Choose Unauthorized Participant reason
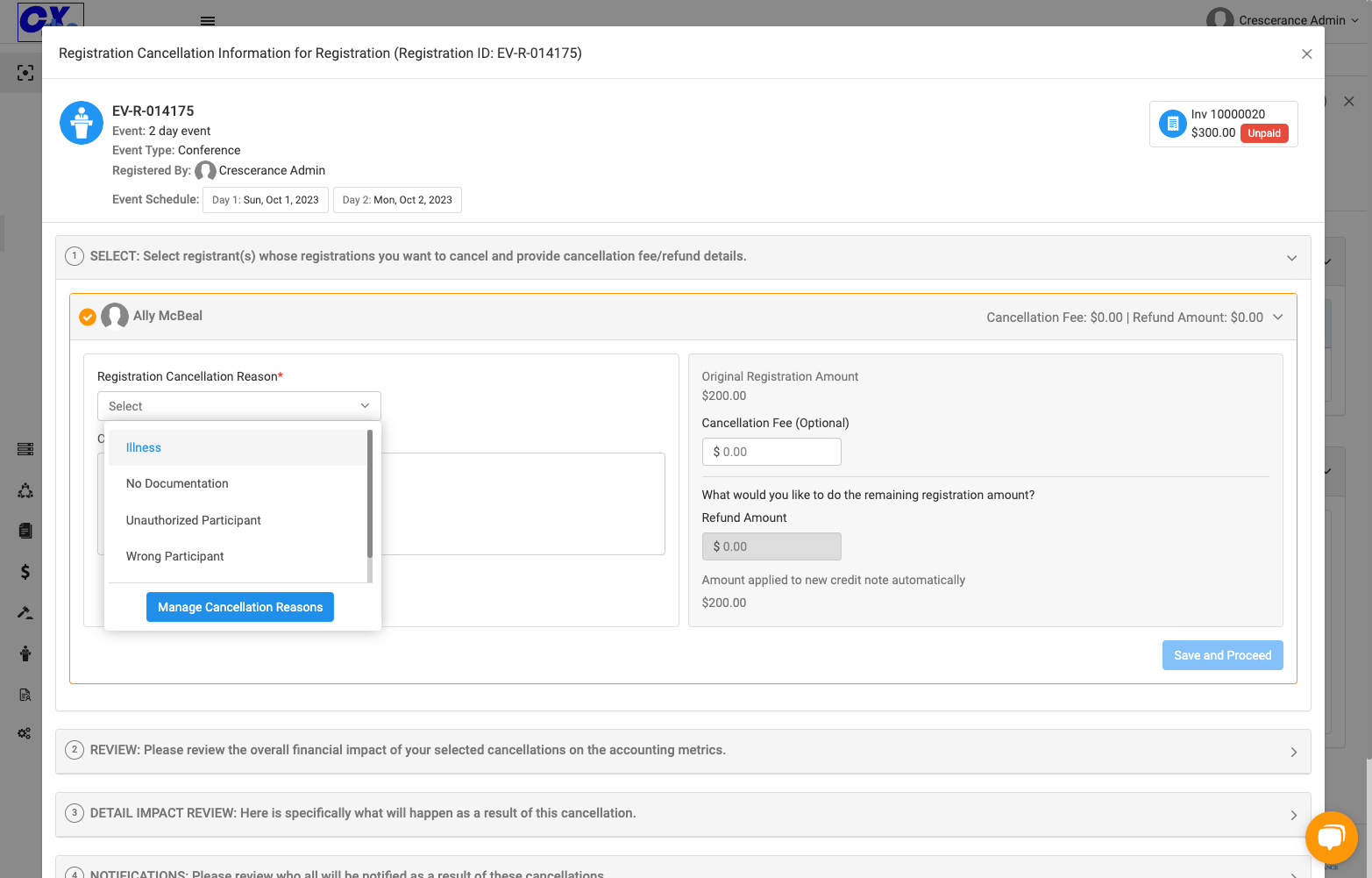Screen dimensions: 1372x878 tap(238, 520)
